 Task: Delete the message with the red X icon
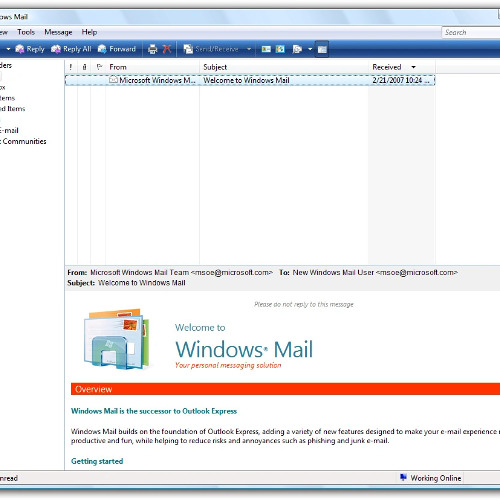point(167,49)
